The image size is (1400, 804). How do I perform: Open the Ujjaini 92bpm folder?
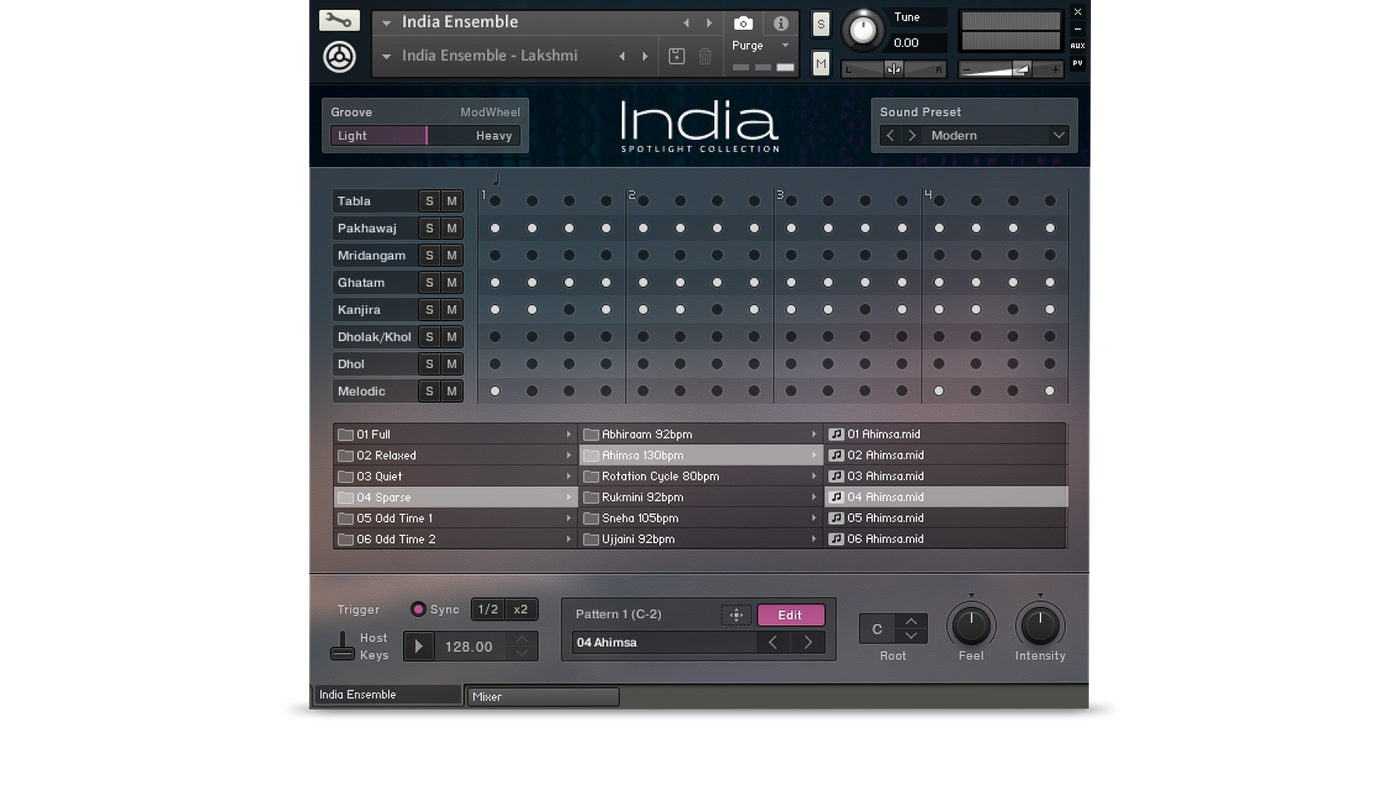tap(701, 539)
